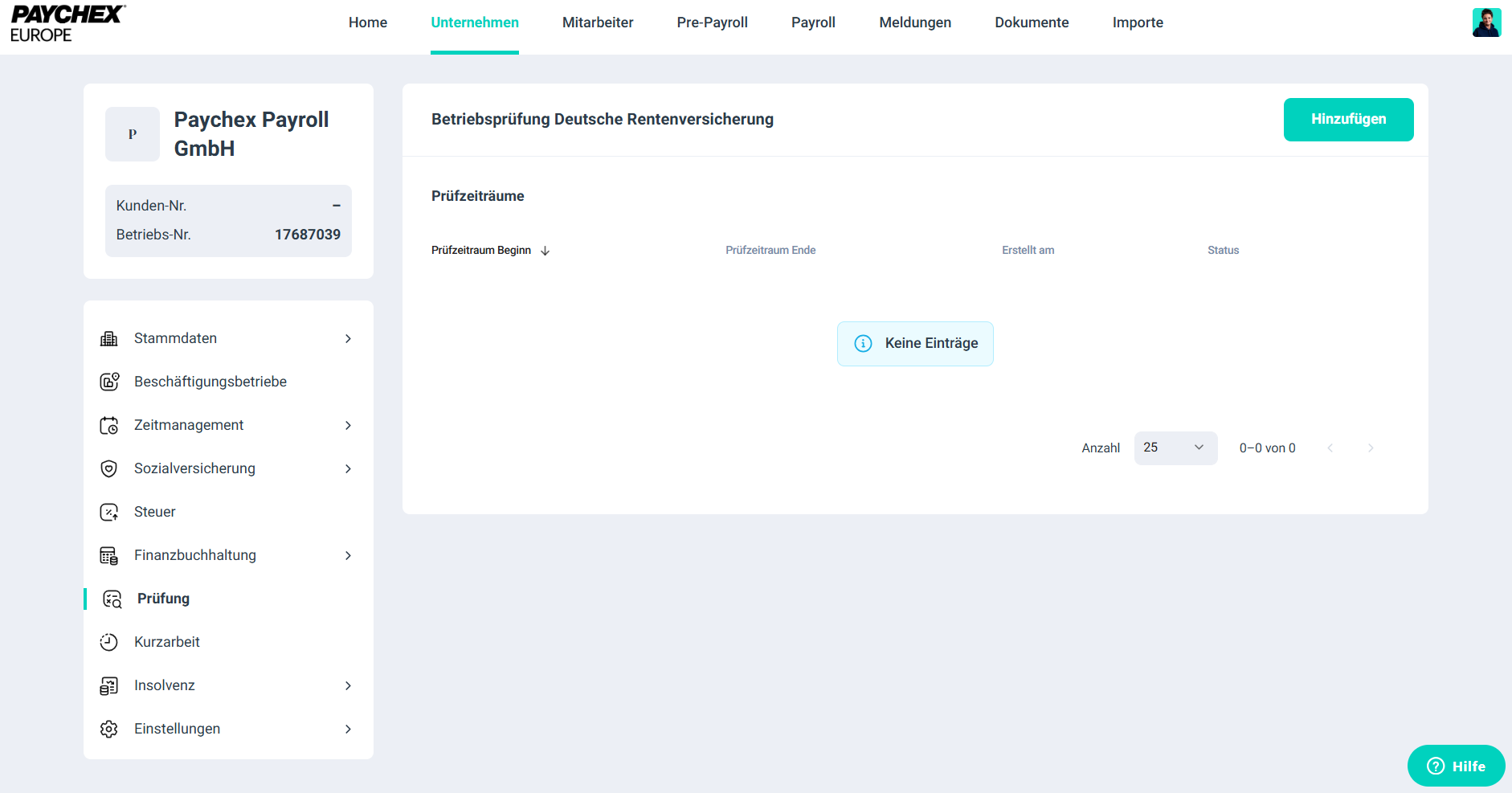Click the Sozialversicherung shield icon
1512x793 pixels.
pyautogui.click(x=109, y=468)
